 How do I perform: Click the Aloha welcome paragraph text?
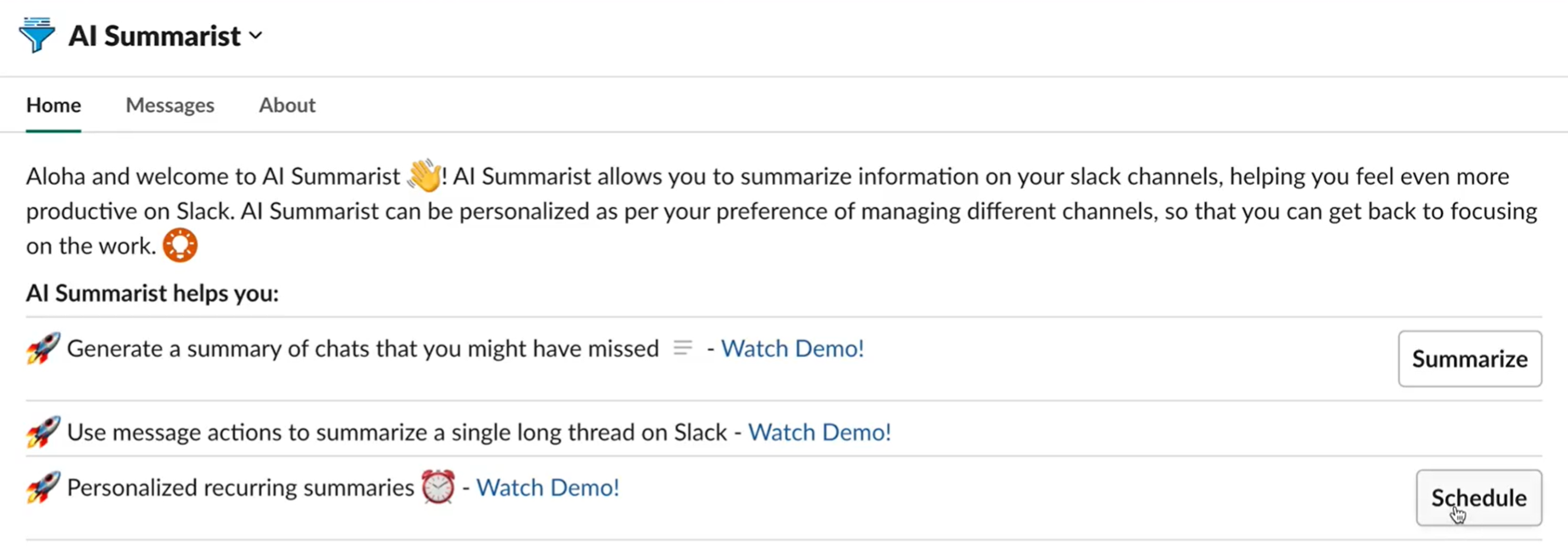(x=767, y=211)
